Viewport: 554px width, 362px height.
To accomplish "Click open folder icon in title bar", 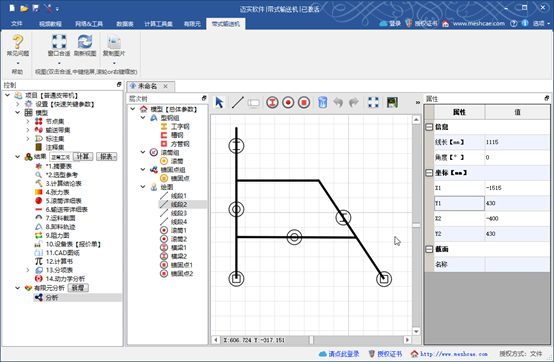I will [24, 8].
